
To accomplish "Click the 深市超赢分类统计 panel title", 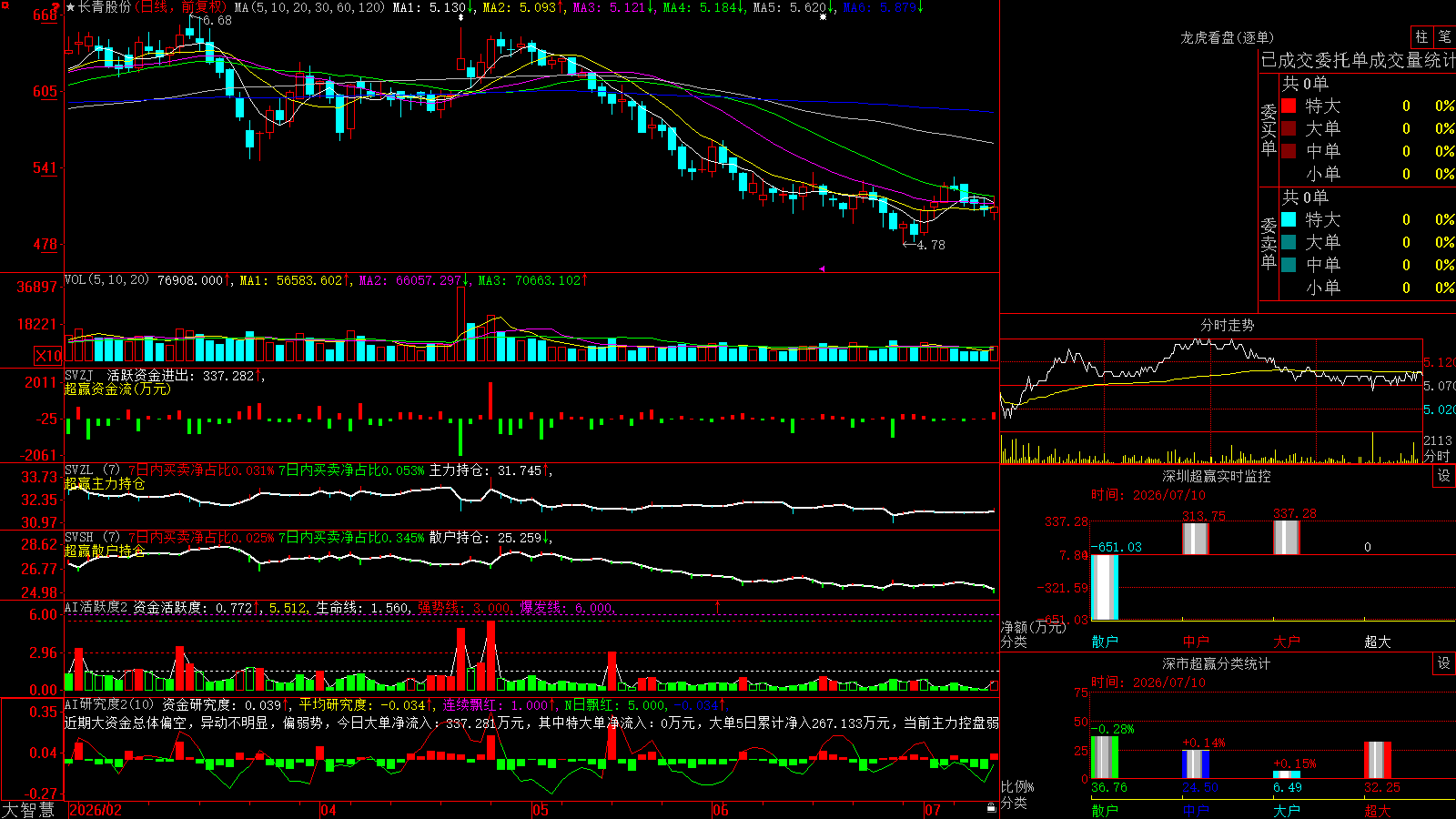I will [x=1217, y=663].
